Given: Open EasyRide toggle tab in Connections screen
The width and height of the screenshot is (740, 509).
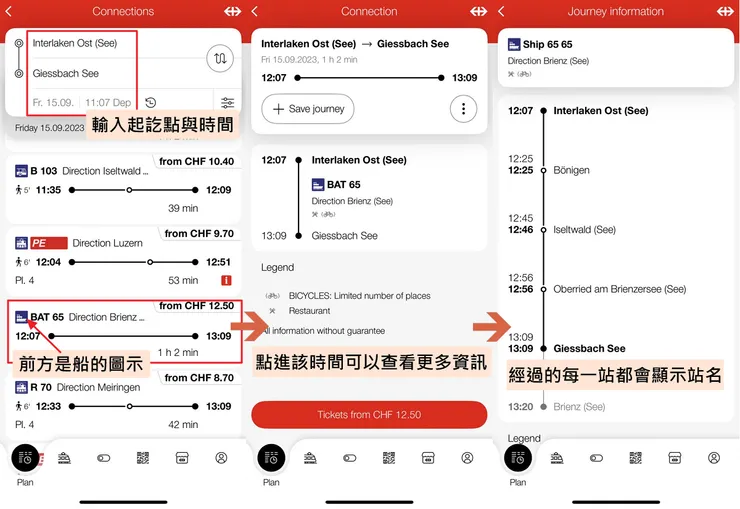Looking at the screenshot, I should click(103, 458).
